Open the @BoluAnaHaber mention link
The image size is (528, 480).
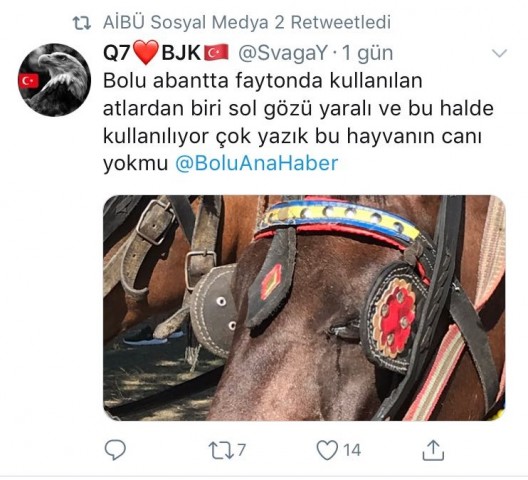[257, 163]
